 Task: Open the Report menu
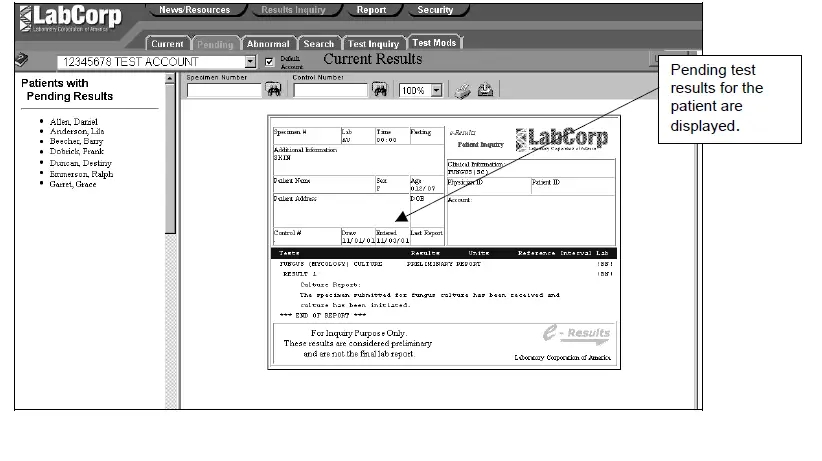[371, 10]
